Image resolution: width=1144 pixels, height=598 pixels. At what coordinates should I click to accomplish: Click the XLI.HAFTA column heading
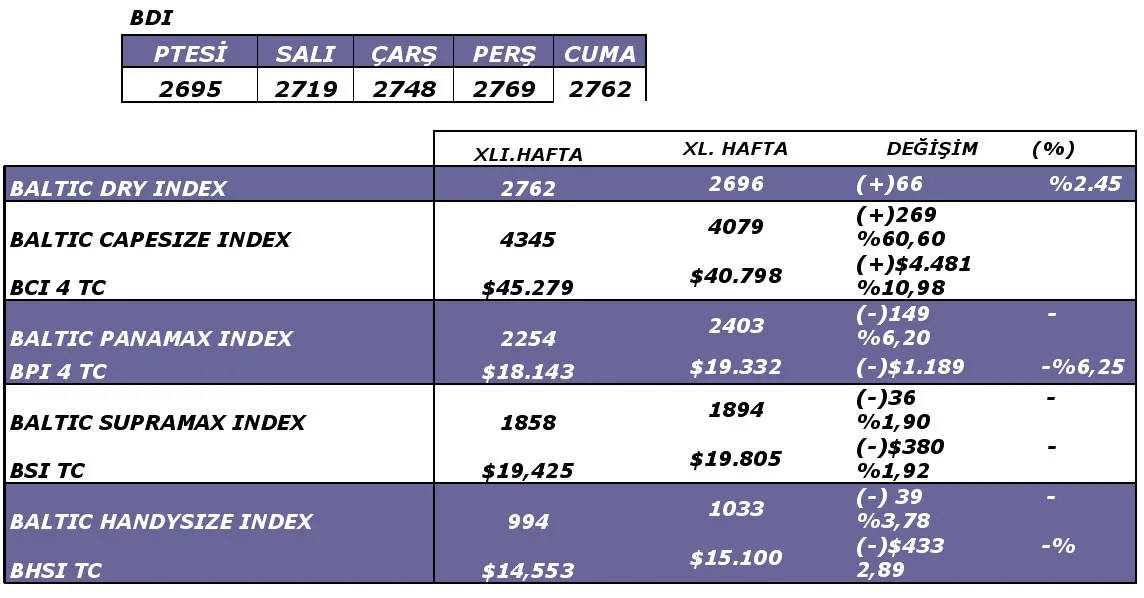[528, 155]
